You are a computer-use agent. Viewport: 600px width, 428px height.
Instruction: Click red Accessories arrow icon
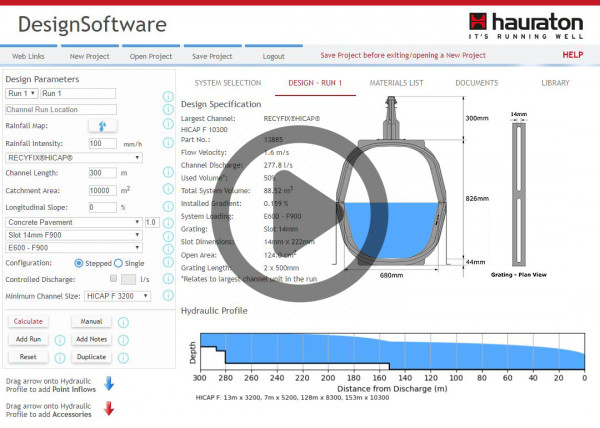click(x=109, y=408)
